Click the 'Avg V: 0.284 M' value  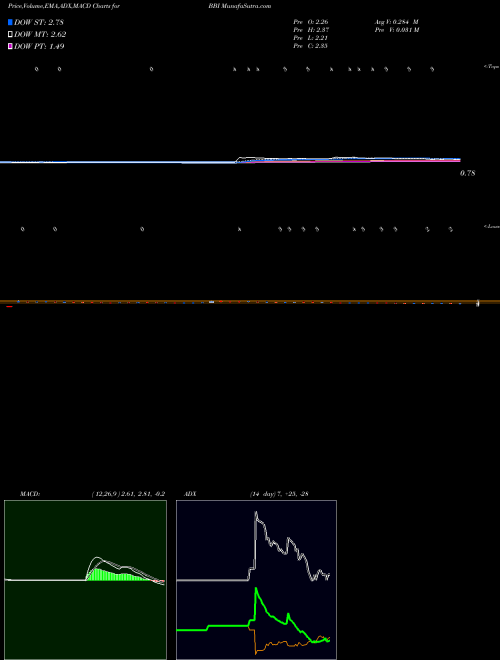(x=397, y=22)
